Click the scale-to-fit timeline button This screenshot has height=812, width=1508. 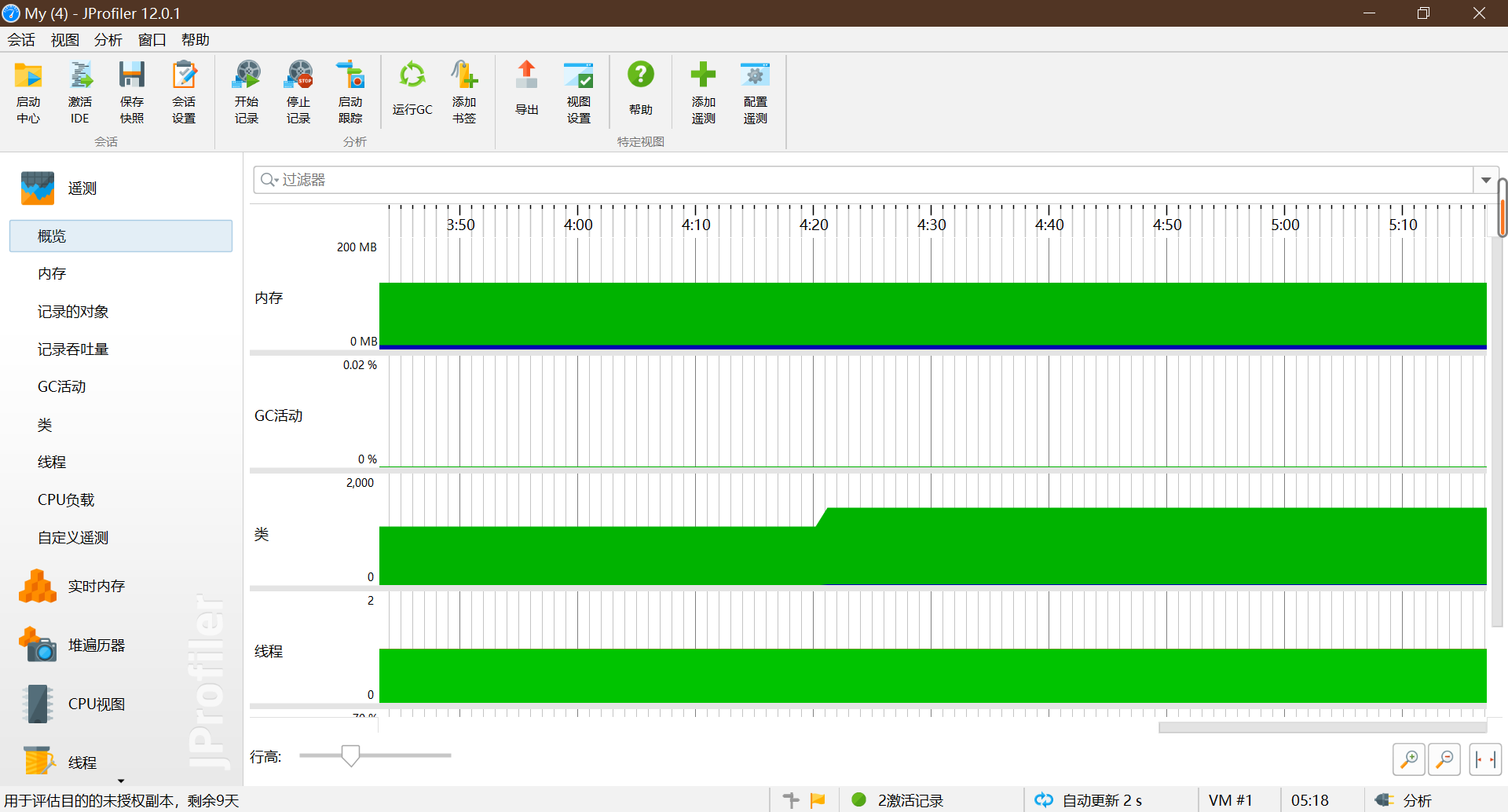1485,759
